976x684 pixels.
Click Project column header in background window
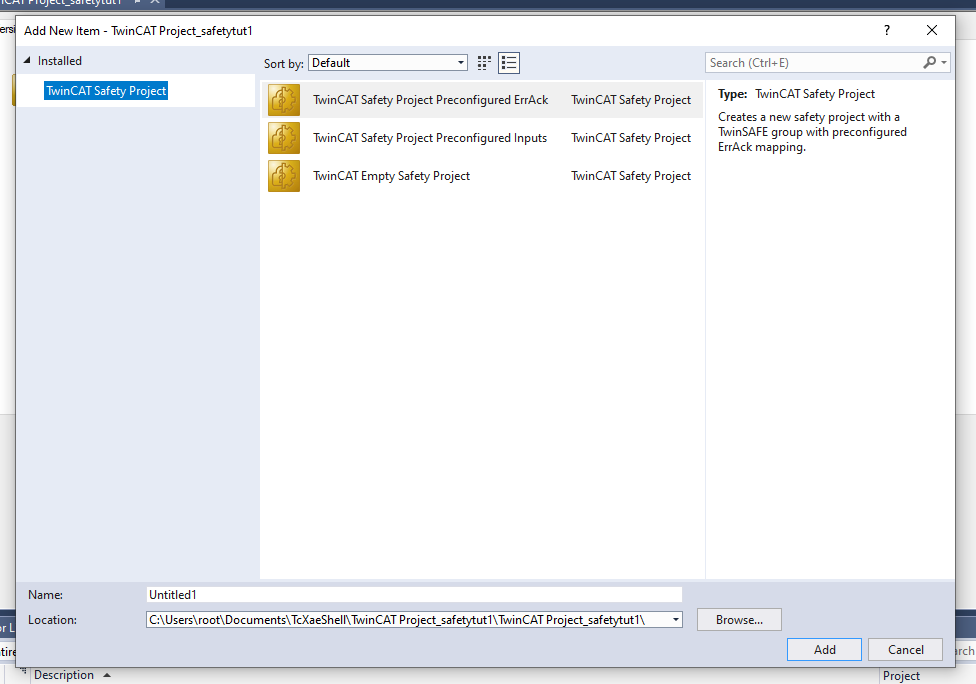tap(901, 676)
